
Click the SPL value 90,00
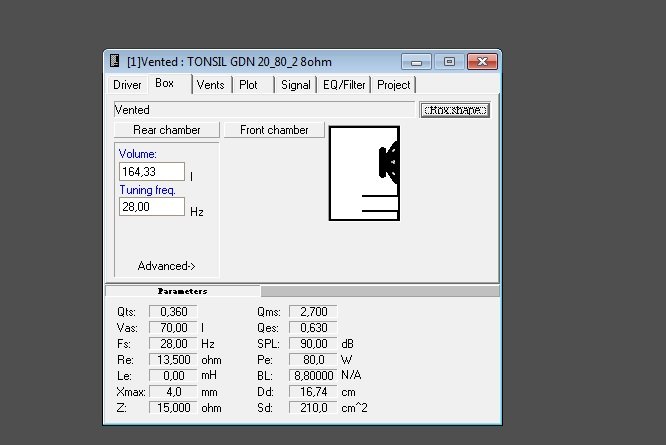click(x=313, y=344)
